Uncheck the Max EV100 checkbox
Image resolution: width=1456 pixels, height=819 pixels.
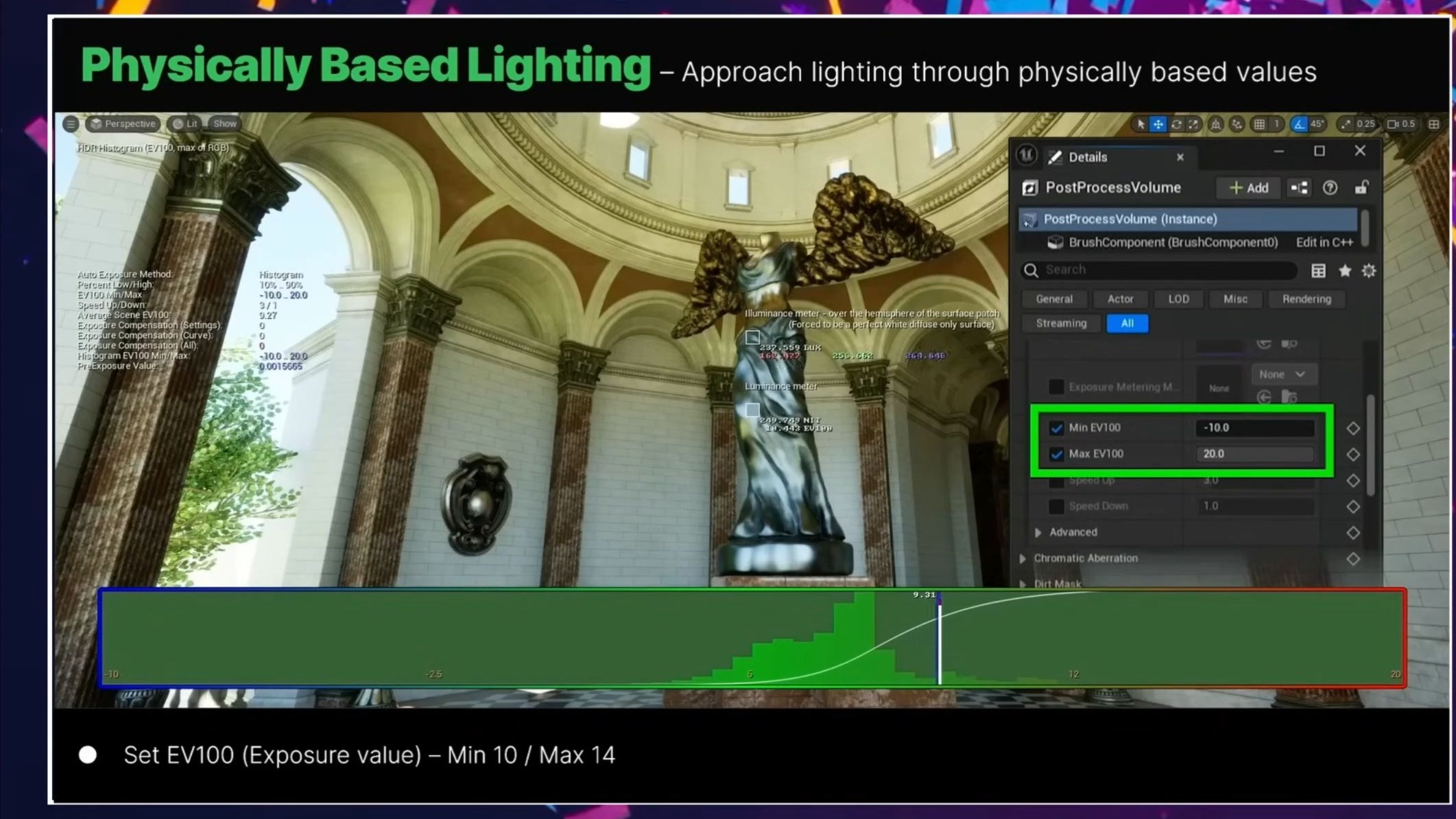[1056, 454]
